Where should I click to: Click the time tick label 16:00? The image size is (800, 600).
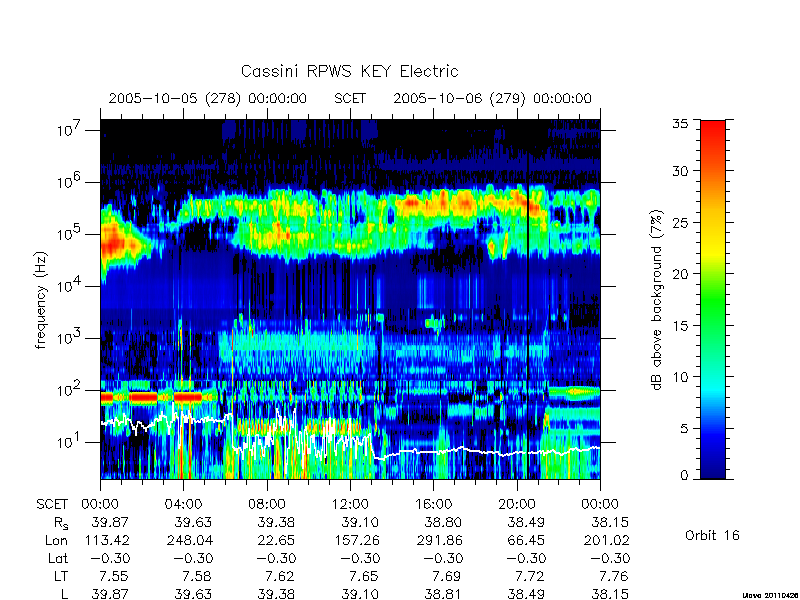click(x=434, y=504)
